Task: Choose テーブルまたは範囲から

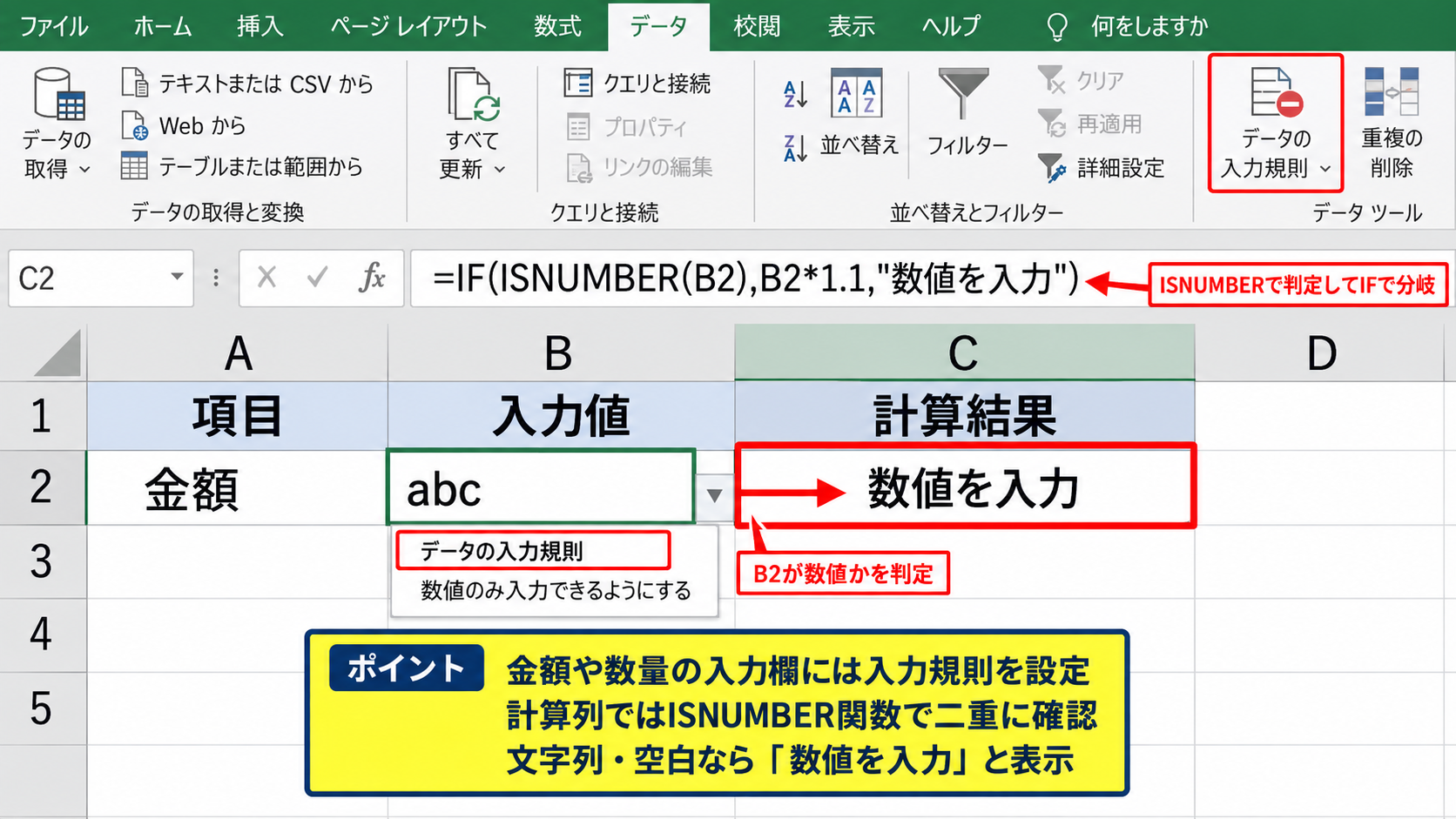Action: (x=242, y=166)
